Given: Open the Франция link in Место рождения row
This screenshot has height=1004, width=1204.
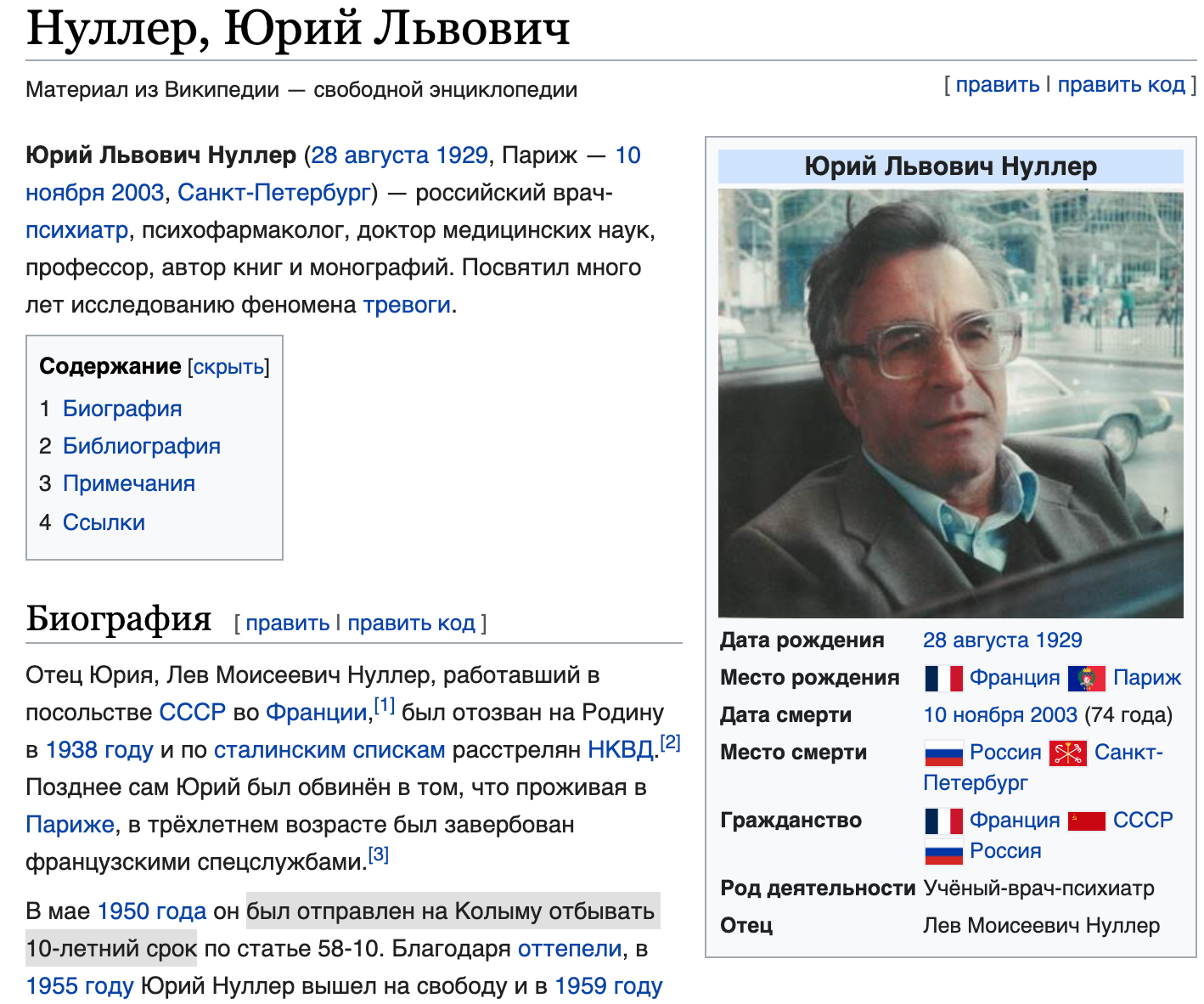Looking at the screenshot, I should pos(1015,678).
